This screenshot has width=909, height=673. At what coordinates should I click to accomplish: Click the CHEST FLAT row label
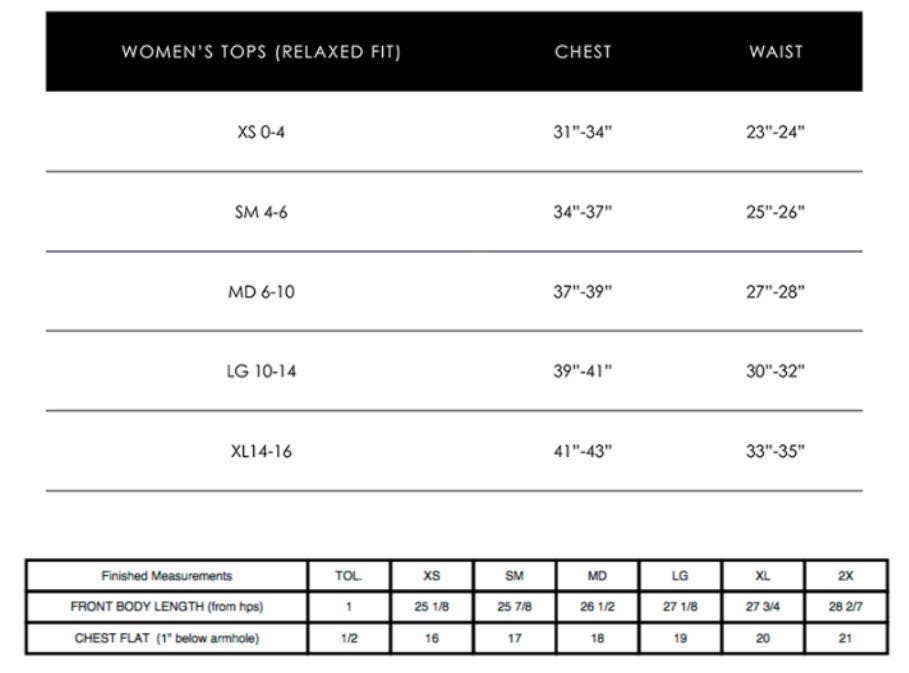click(167, 639)
